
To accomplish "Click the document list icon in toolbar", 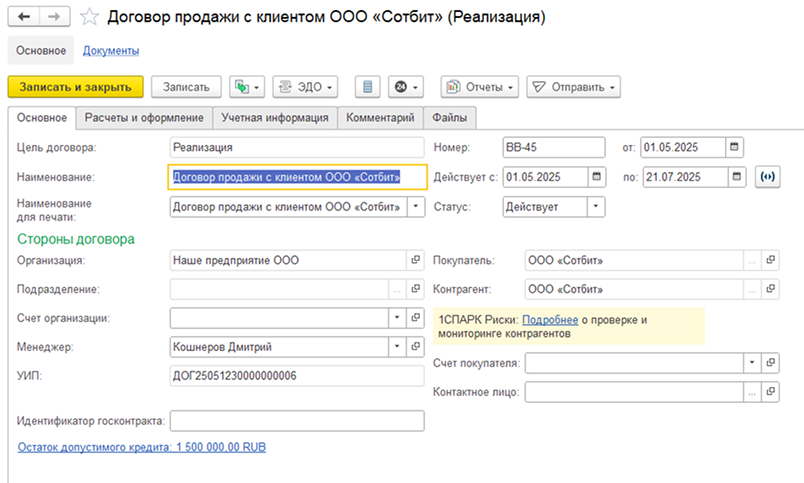I will (369, 87).
